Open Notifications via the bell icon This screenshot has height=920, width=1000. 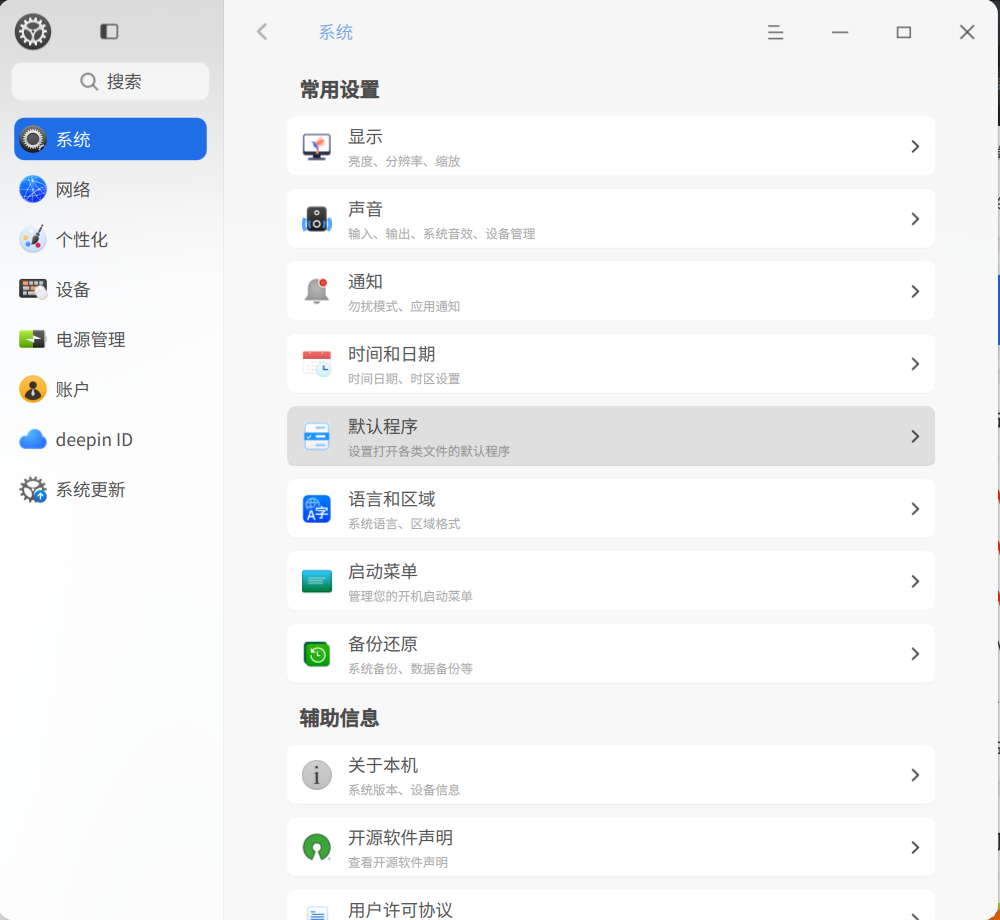[316, 291]
